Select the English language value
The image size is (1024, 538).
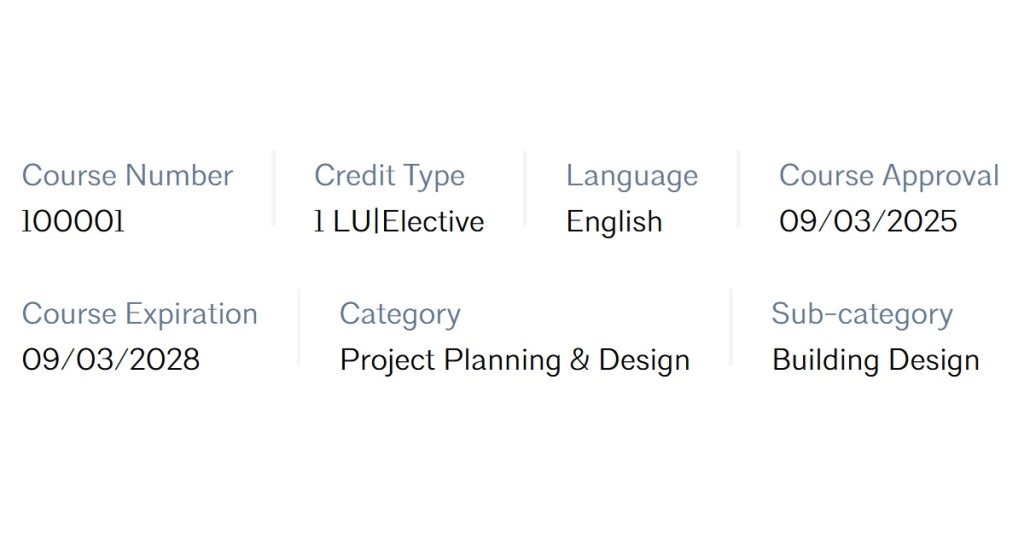(614, 222)
